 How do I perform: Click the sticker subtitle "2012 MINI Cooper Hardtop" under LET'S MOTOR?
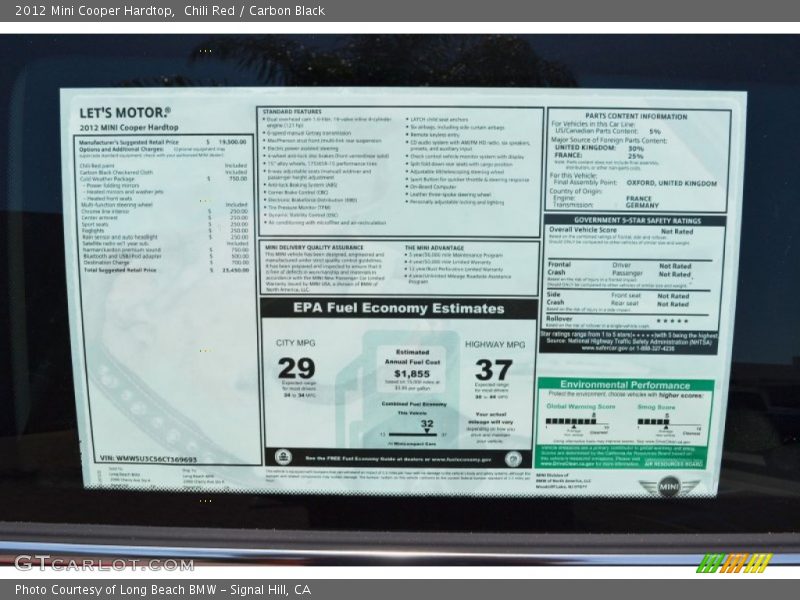[x=129, y=128]
